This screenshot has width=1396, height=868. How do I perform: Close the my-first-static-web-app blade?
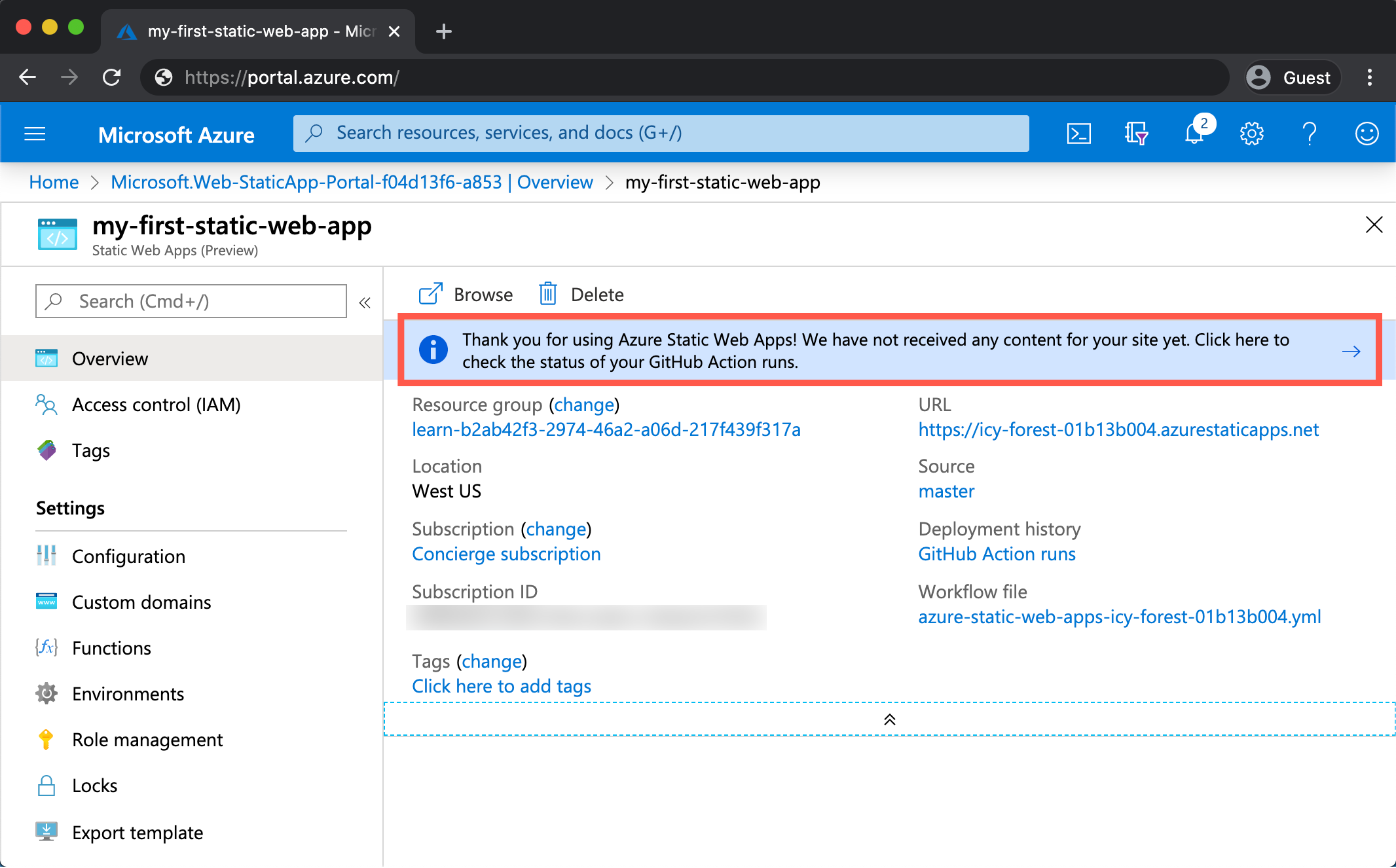(x=1374, y=225)
